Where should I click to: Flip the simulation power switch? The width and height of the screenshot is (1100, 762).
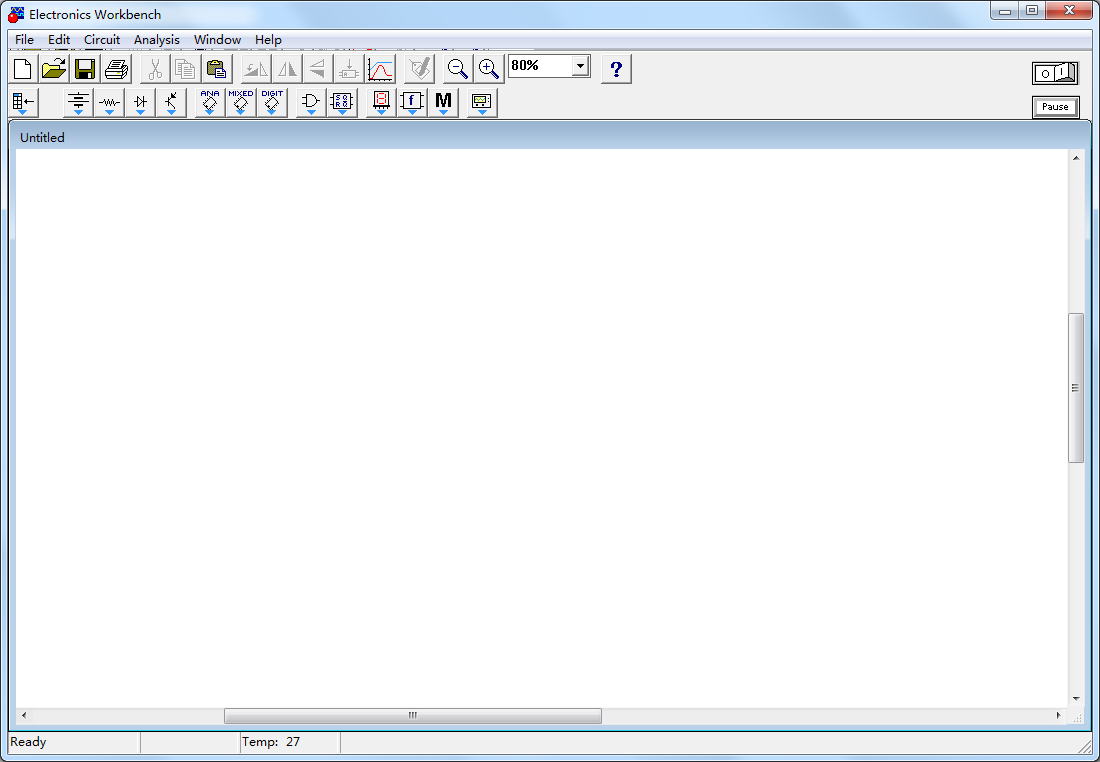[x=1055, y=73]
